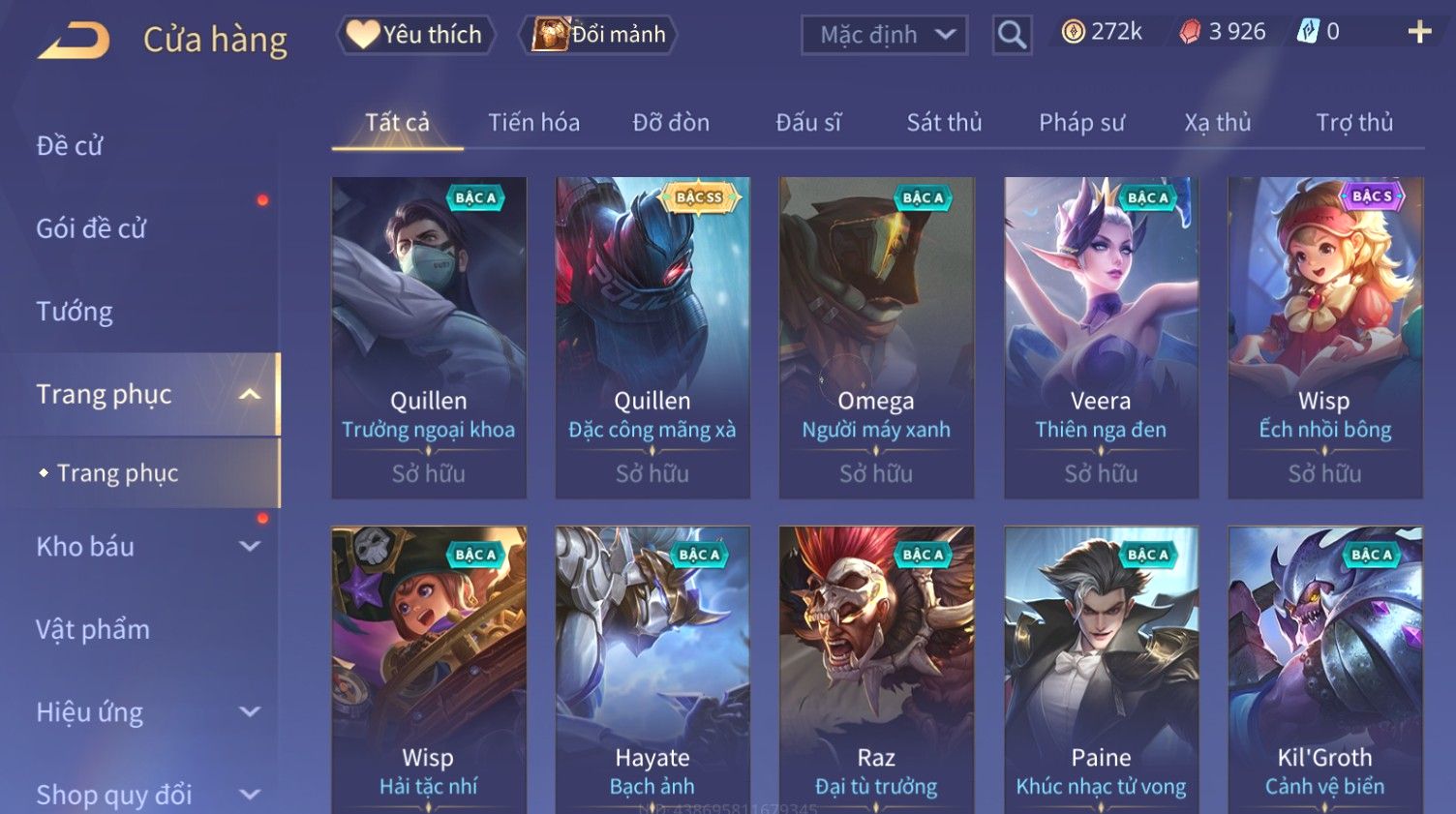1456x814 pixels.
Task: Click the plus icon to add currency
Action: click(x=1419, y=32)
